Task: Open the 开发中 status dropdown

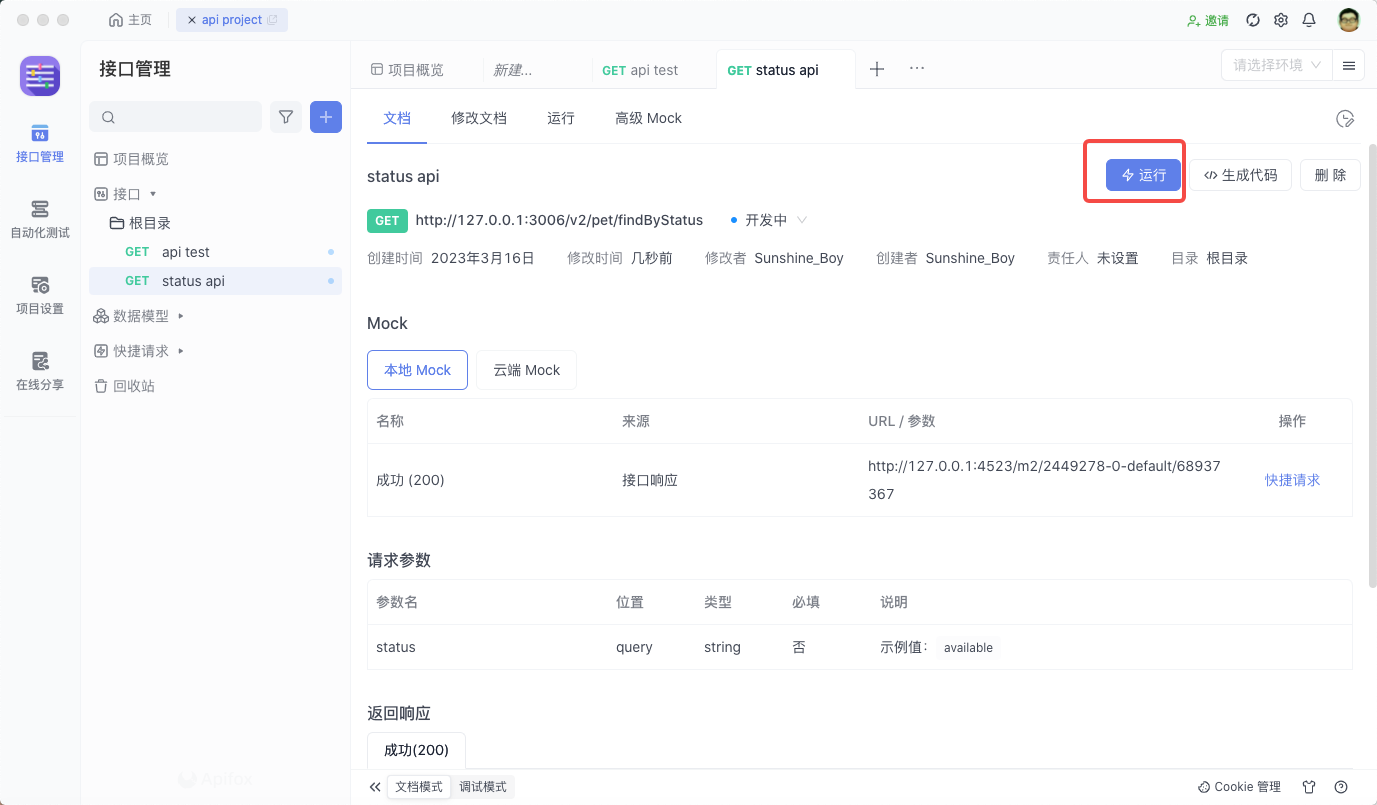Action: (x=766, y=220)
